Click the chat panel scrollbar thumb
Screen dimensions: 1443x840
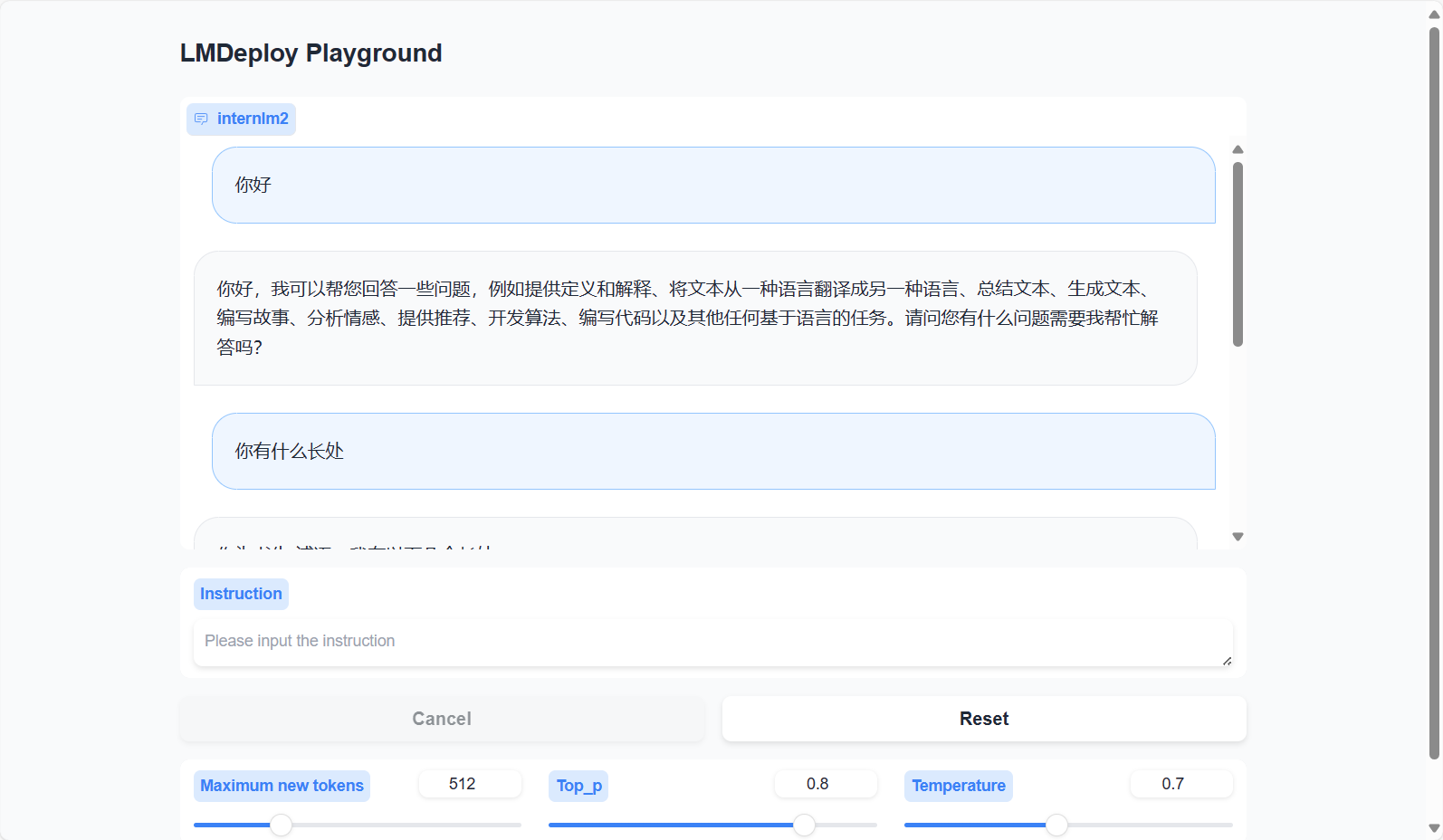(x=1238, y=253)
